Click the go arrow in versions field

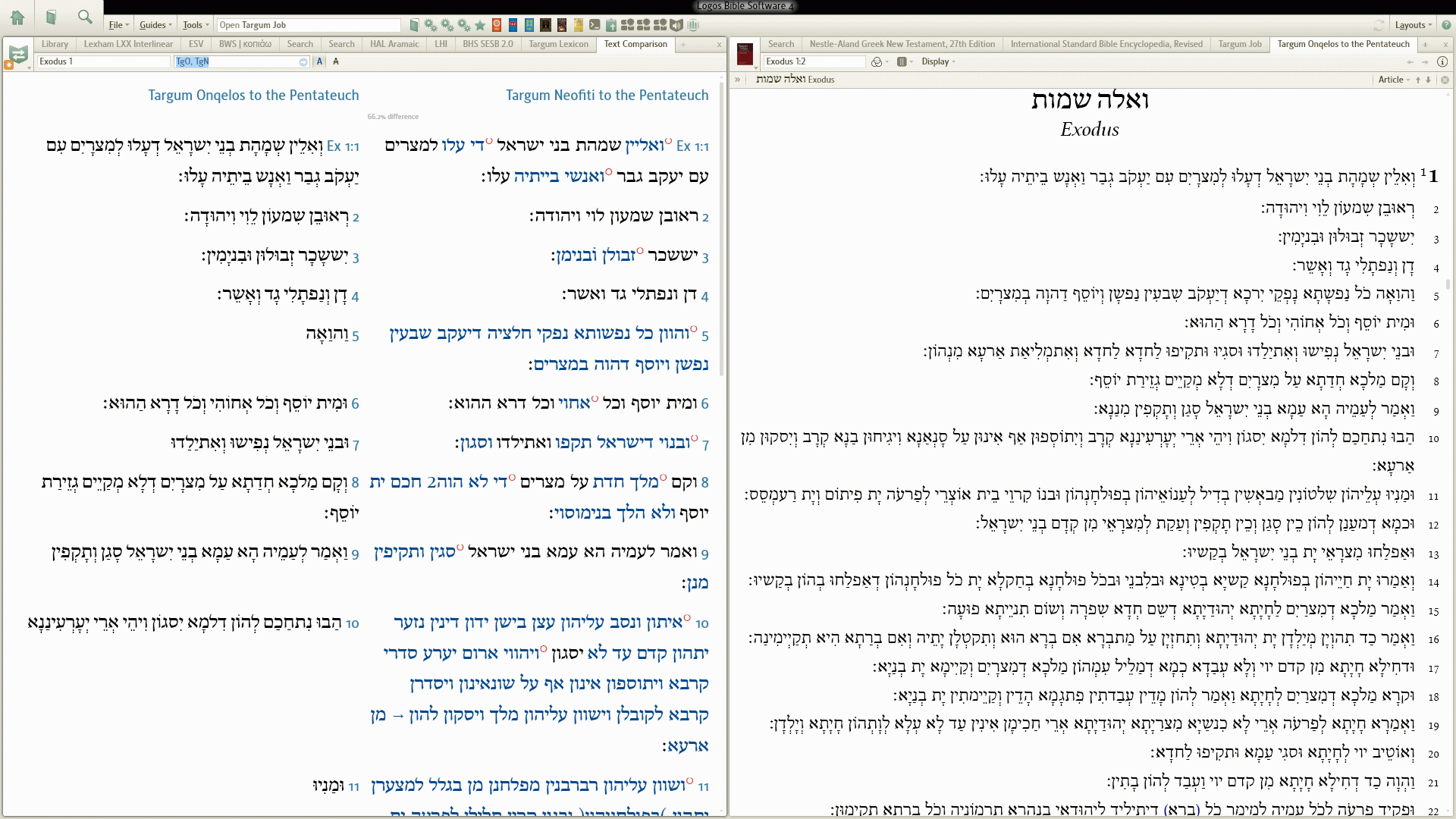click(303, 61)
